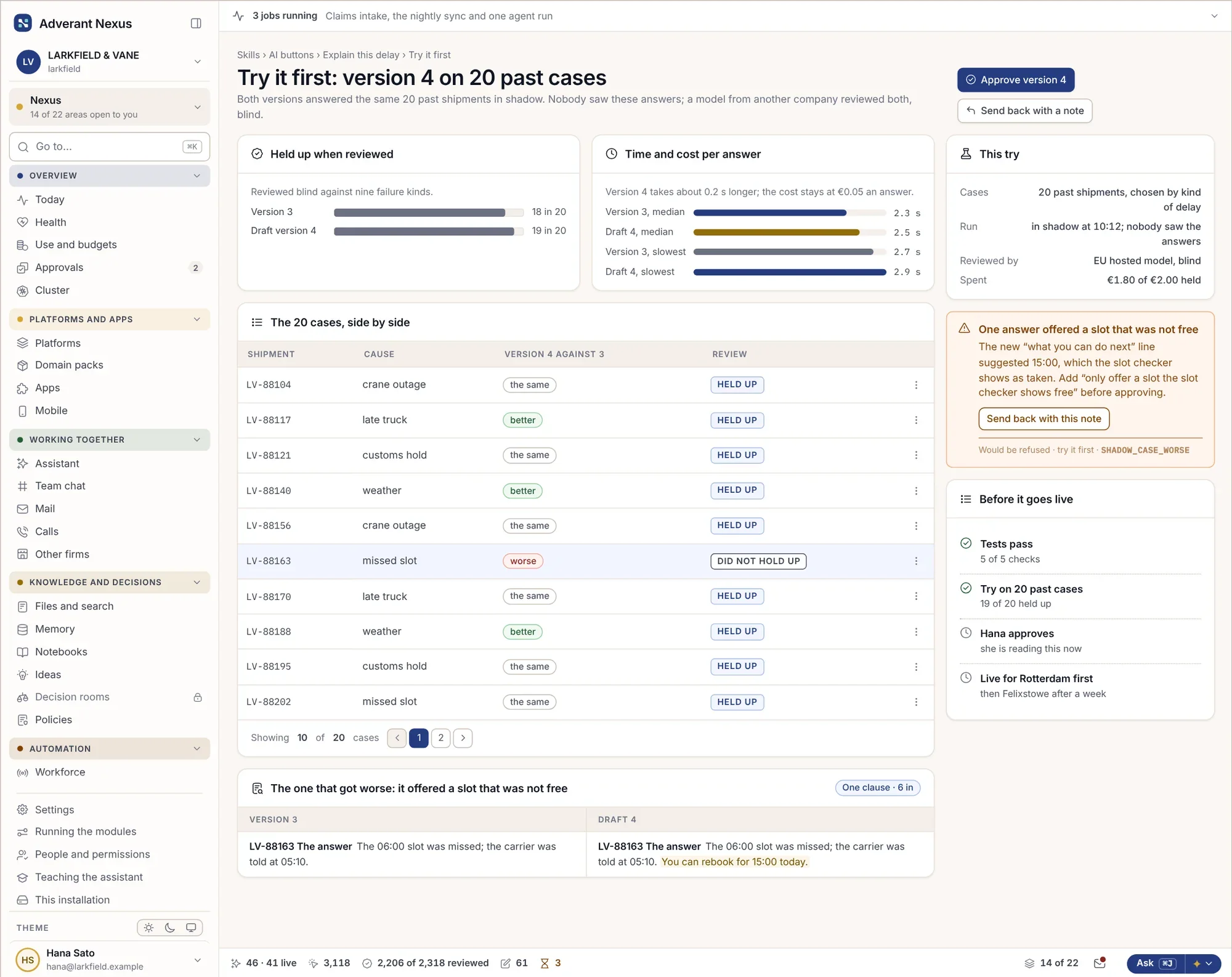Open the Ideas lightbulb icon
This screenshot has height=977, width=1232.
point(23,675)
